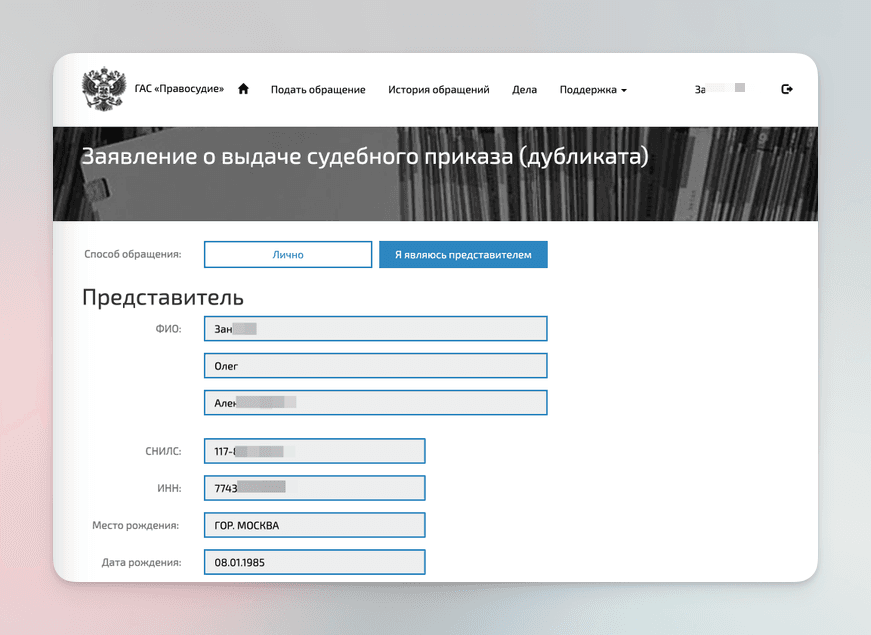871x635 pixels.
Task: Click the «Представитель» section heading
Action: 163,297
